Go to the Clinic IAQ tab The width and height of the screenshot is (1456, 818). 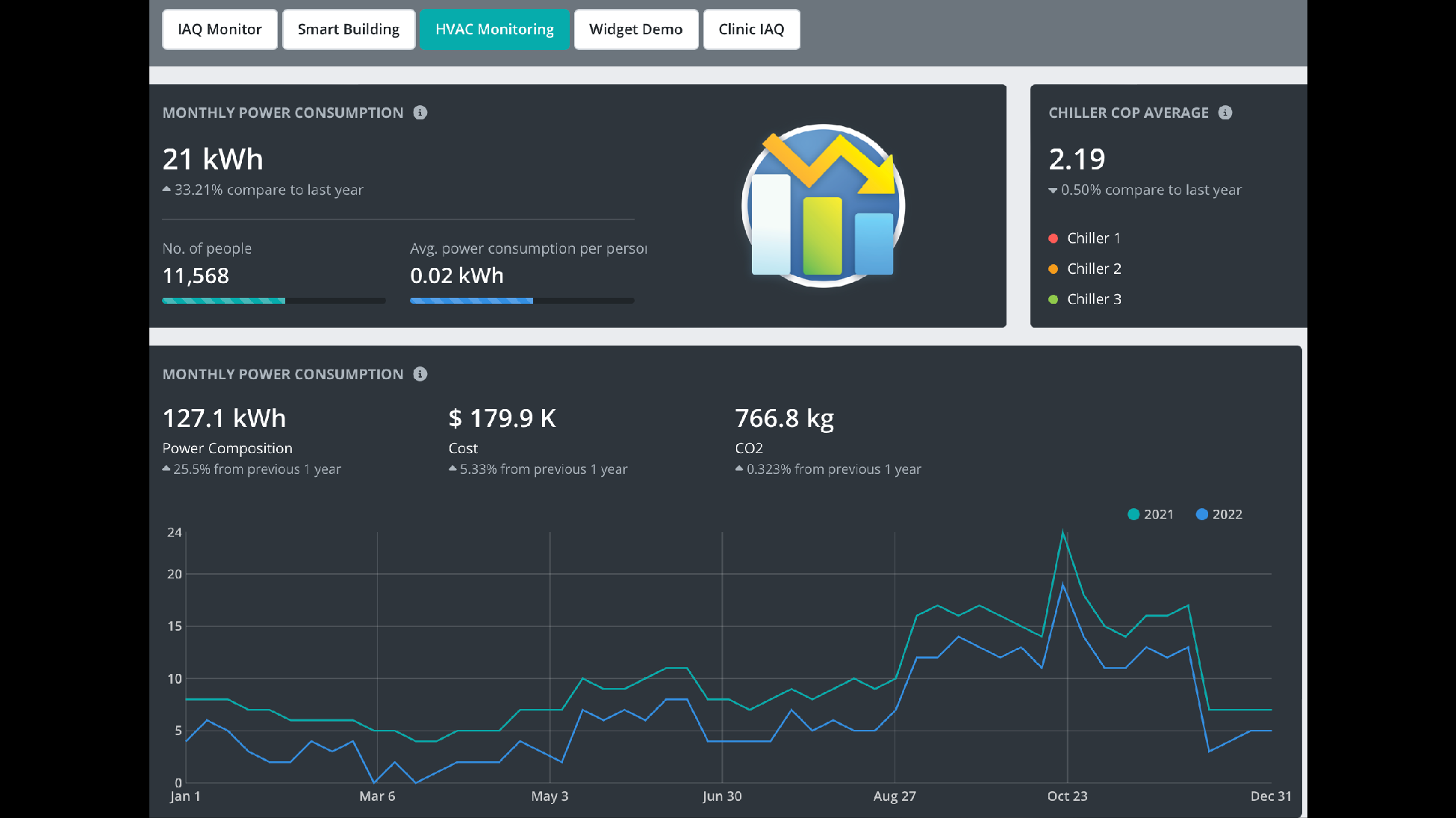[751, 29]
